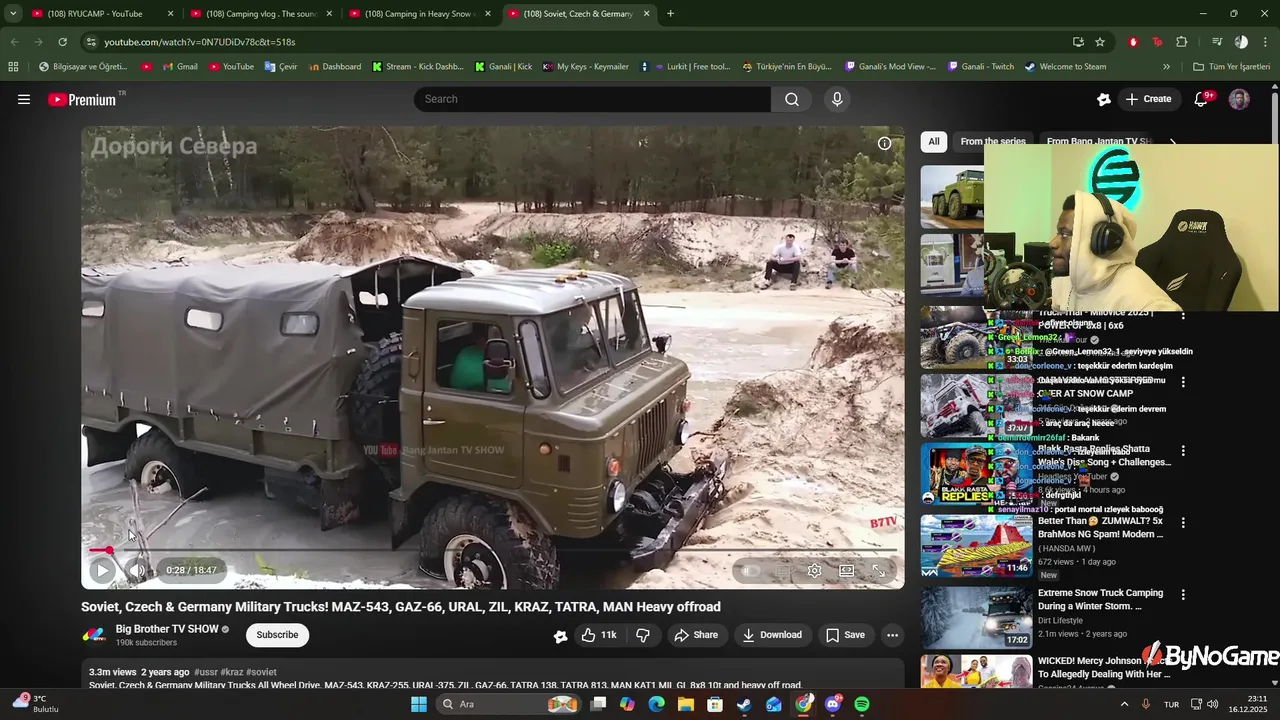
Task: Show hidden system tray icons
Action: pos(1124,704)
